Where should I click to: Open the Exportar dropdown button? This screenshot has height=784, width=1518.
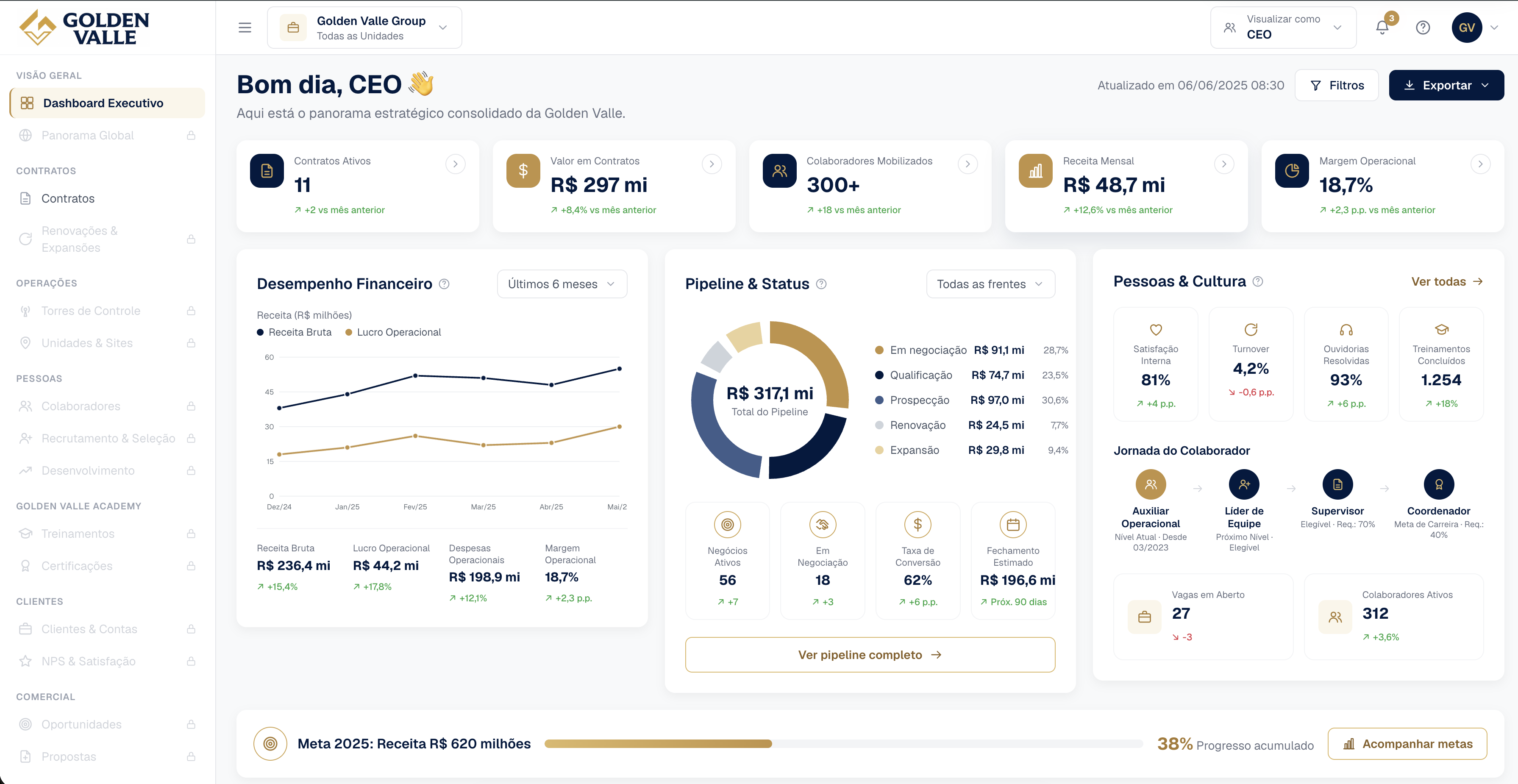pos(1446,86)
